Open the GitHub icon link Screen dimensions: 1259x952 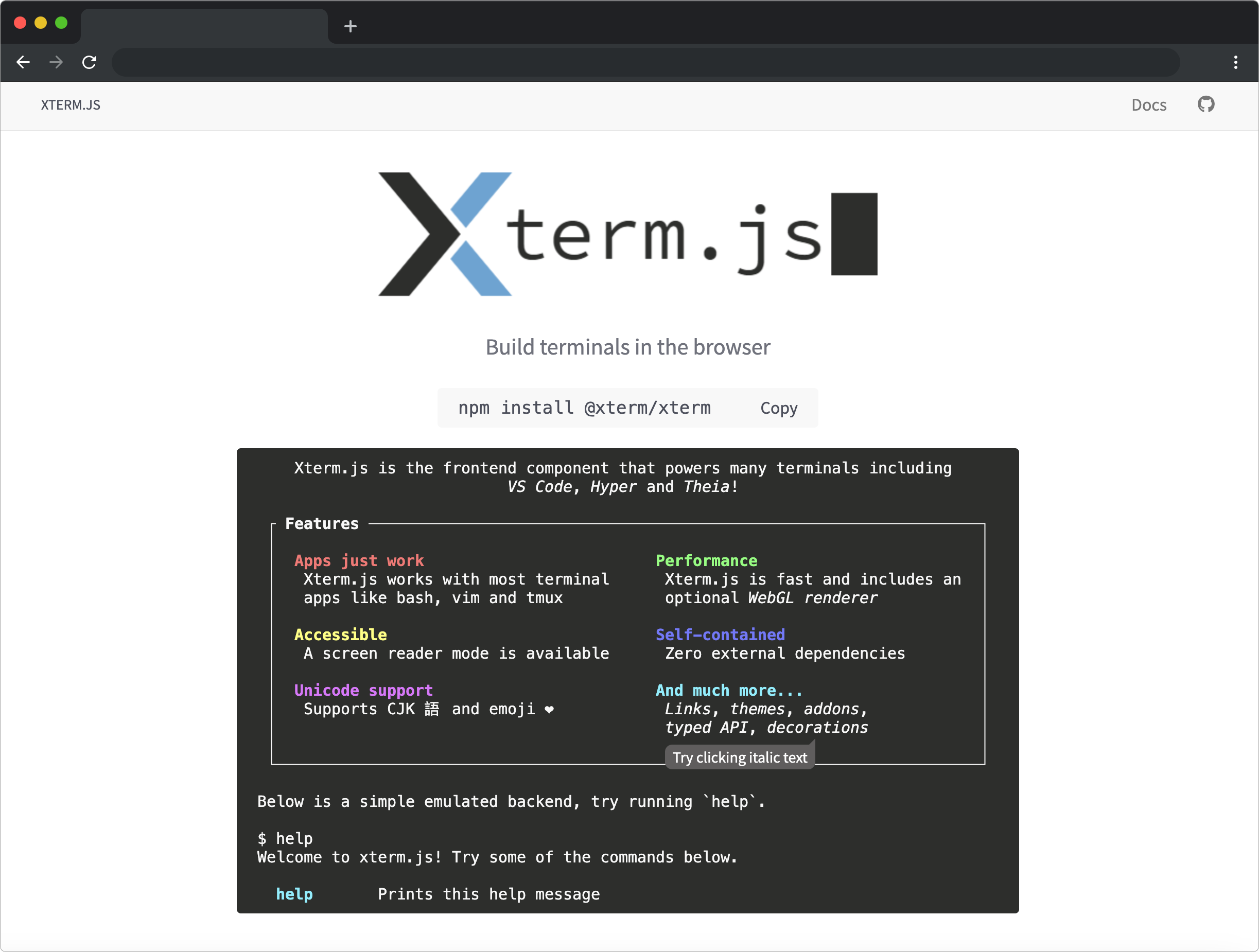1205,104
